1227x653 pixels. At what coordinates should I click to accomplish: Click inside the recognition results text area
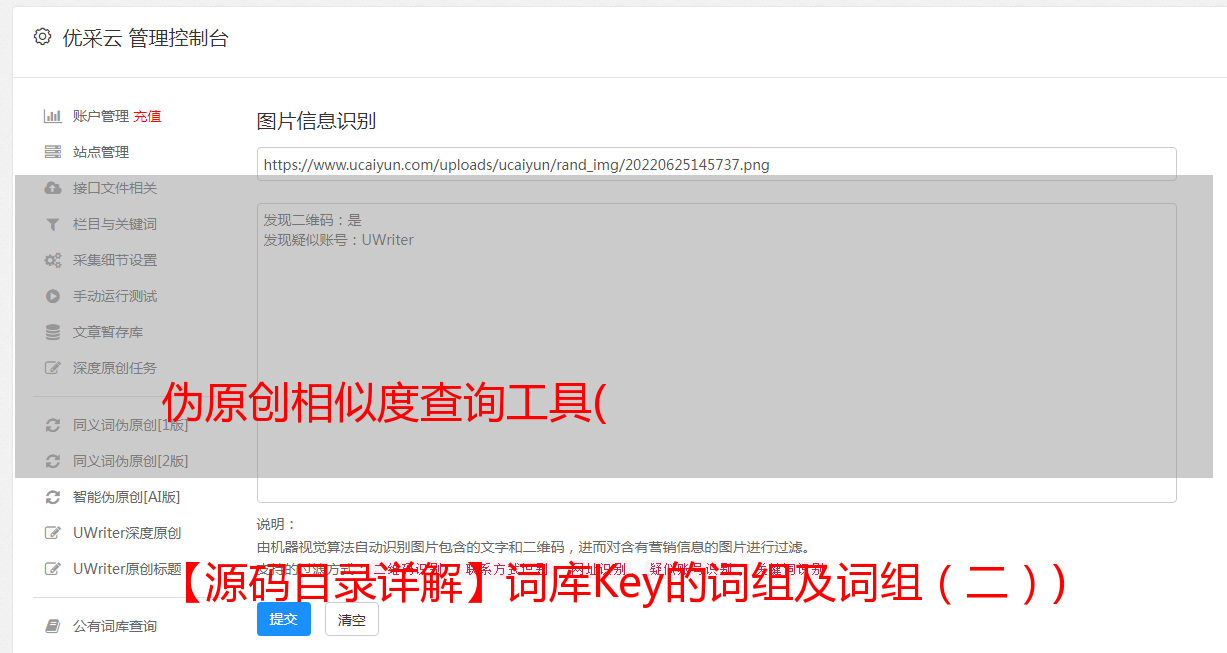pos(716,353)
